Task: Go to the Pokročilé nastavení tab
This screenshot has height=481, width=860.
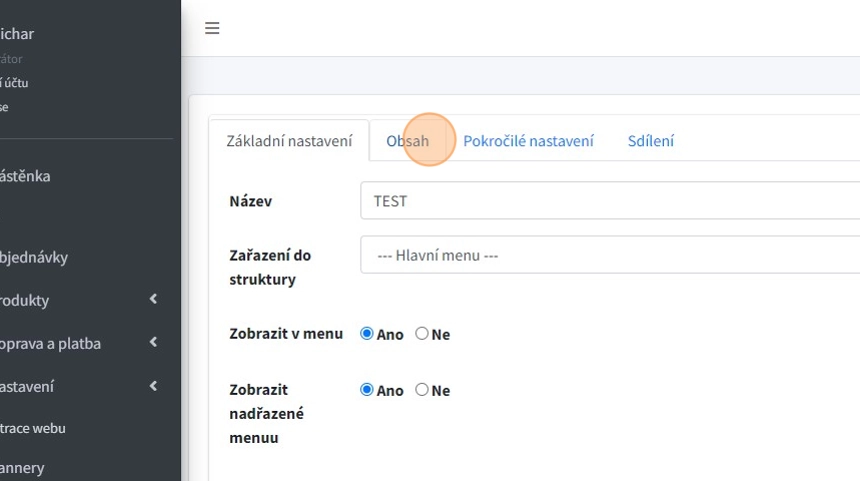Action: click(528, 141)
